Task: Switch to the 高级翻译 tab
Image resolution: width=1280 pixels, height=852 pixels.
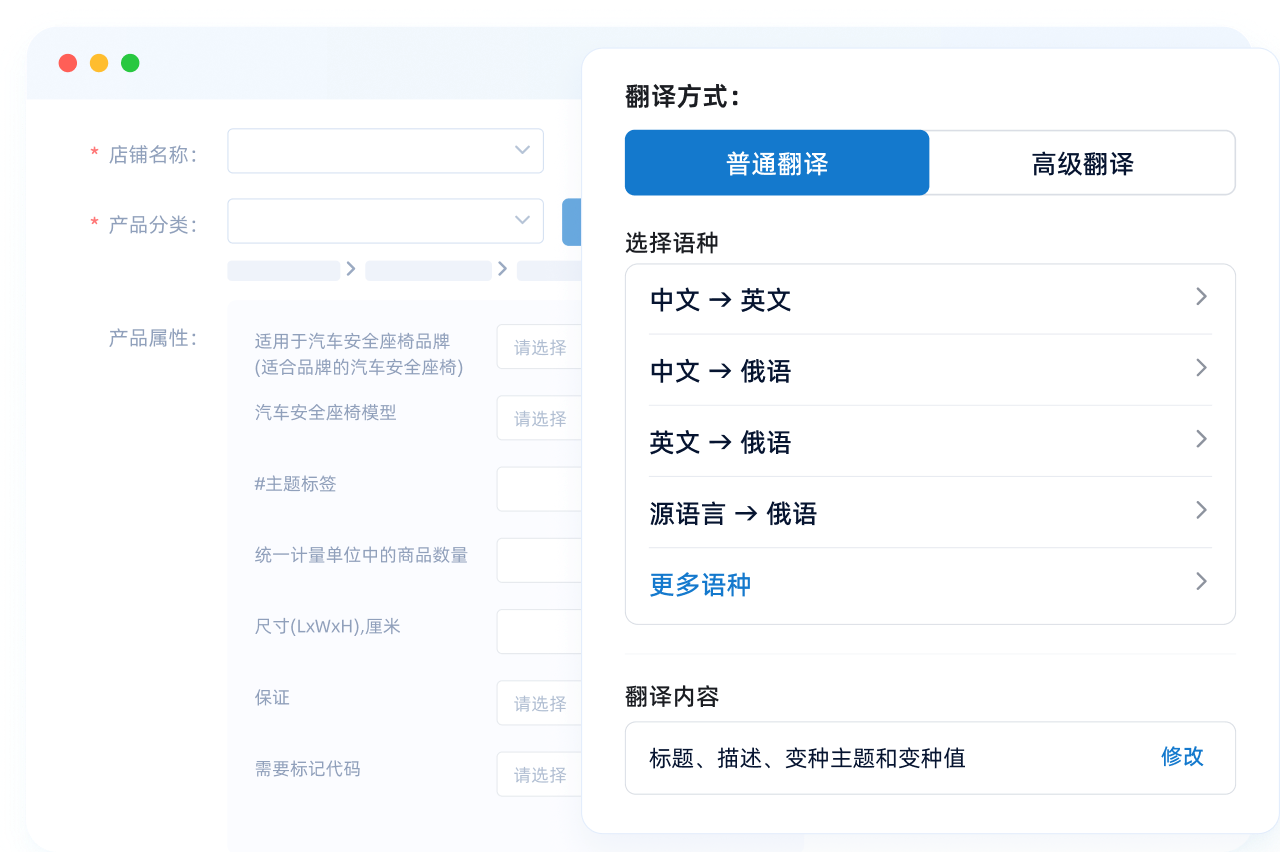Action: click(x=1082, y=163)
